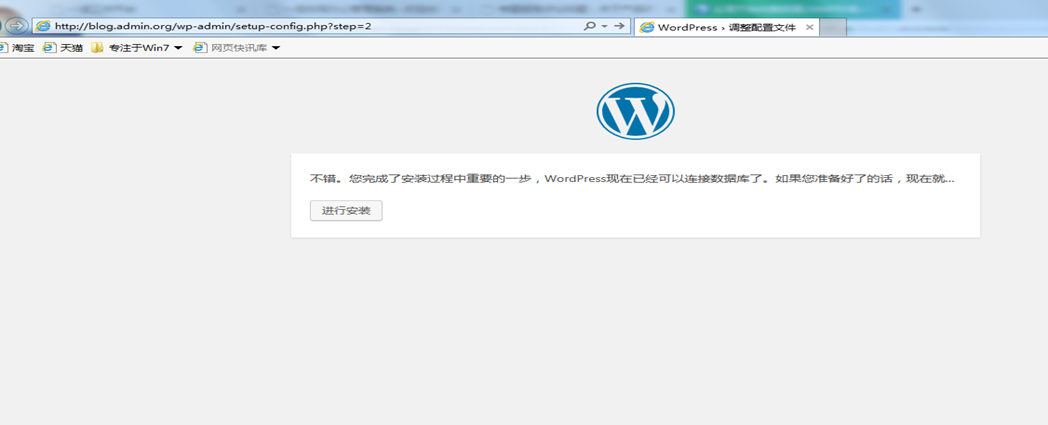Click the 进行安装 button
Screen dimensions: 1048x425
pos(346,210)
